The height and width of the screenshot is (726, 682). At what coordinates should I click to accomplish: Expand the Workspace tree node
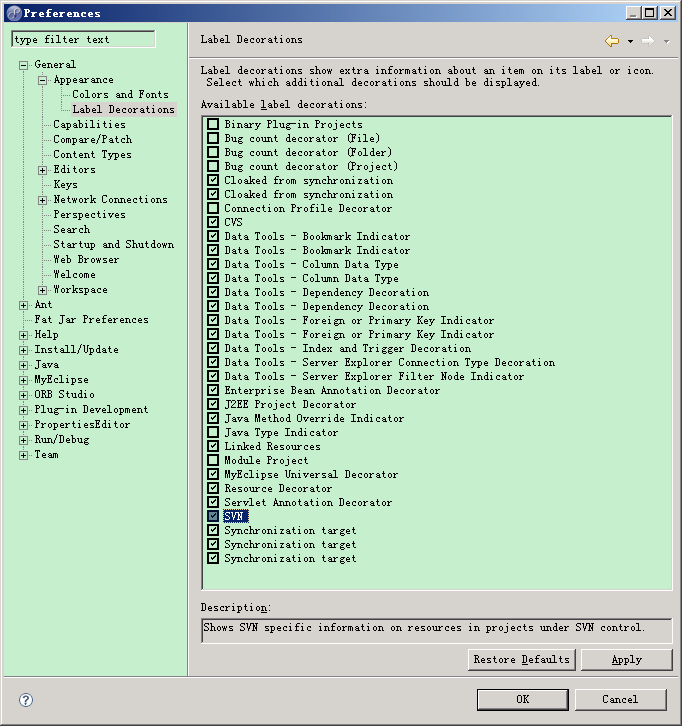coord(42,290)
